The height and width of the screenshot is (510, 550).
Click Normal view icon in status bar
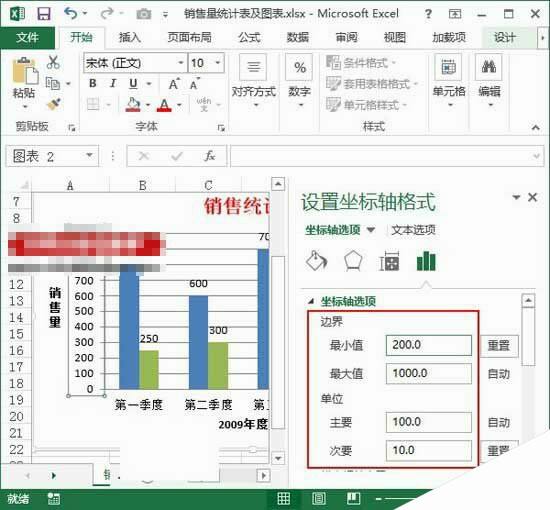283,498
